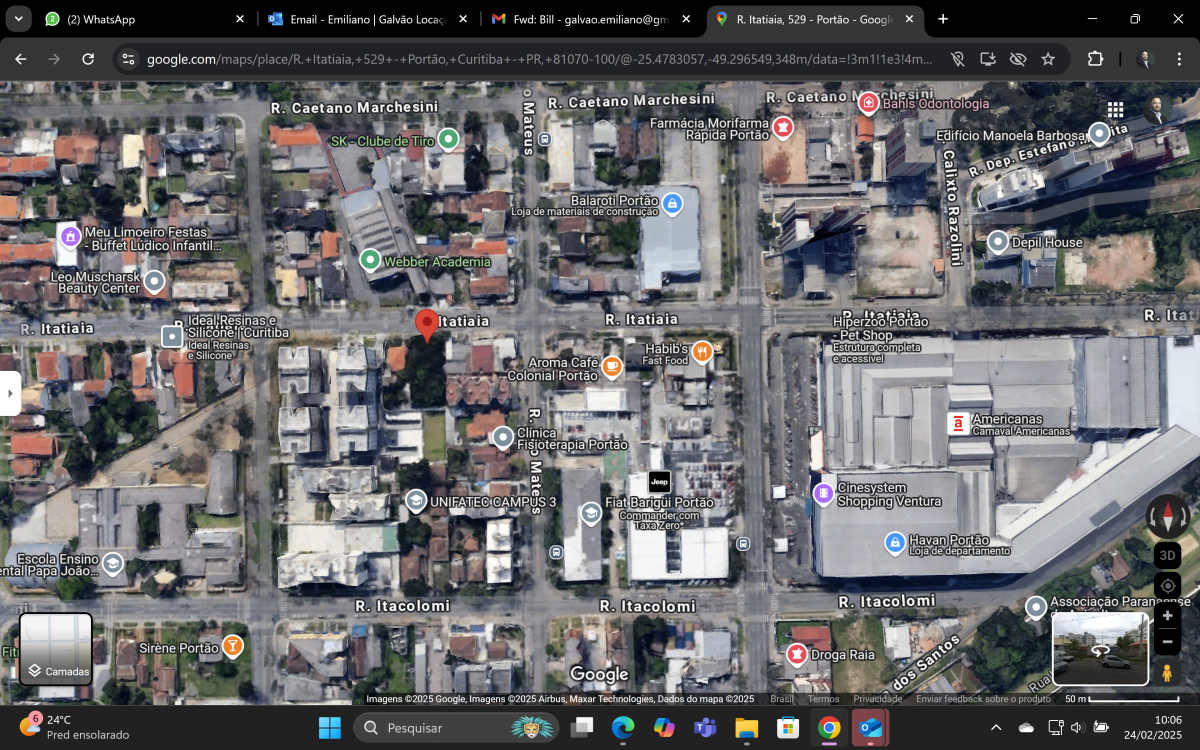Click the Jeep dealership marker
Viewport: 1200px width, 750px height.
[x=659, y=481]
